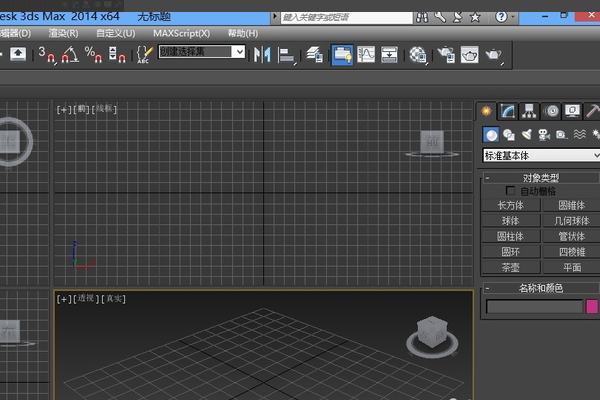This screenshot has height=400, width=600.
Task: Click the 茶壶 button
Action: tap(511, 267)
